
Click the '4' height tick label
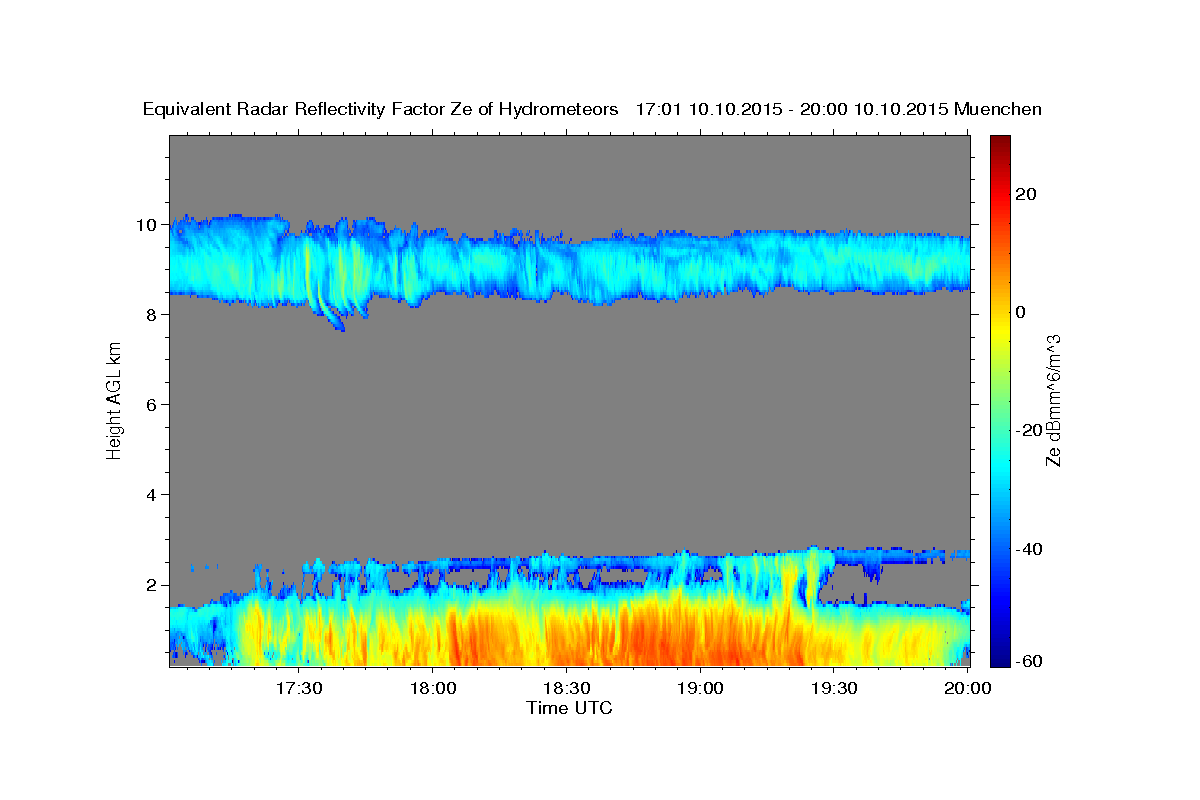(x=153, y=495)
